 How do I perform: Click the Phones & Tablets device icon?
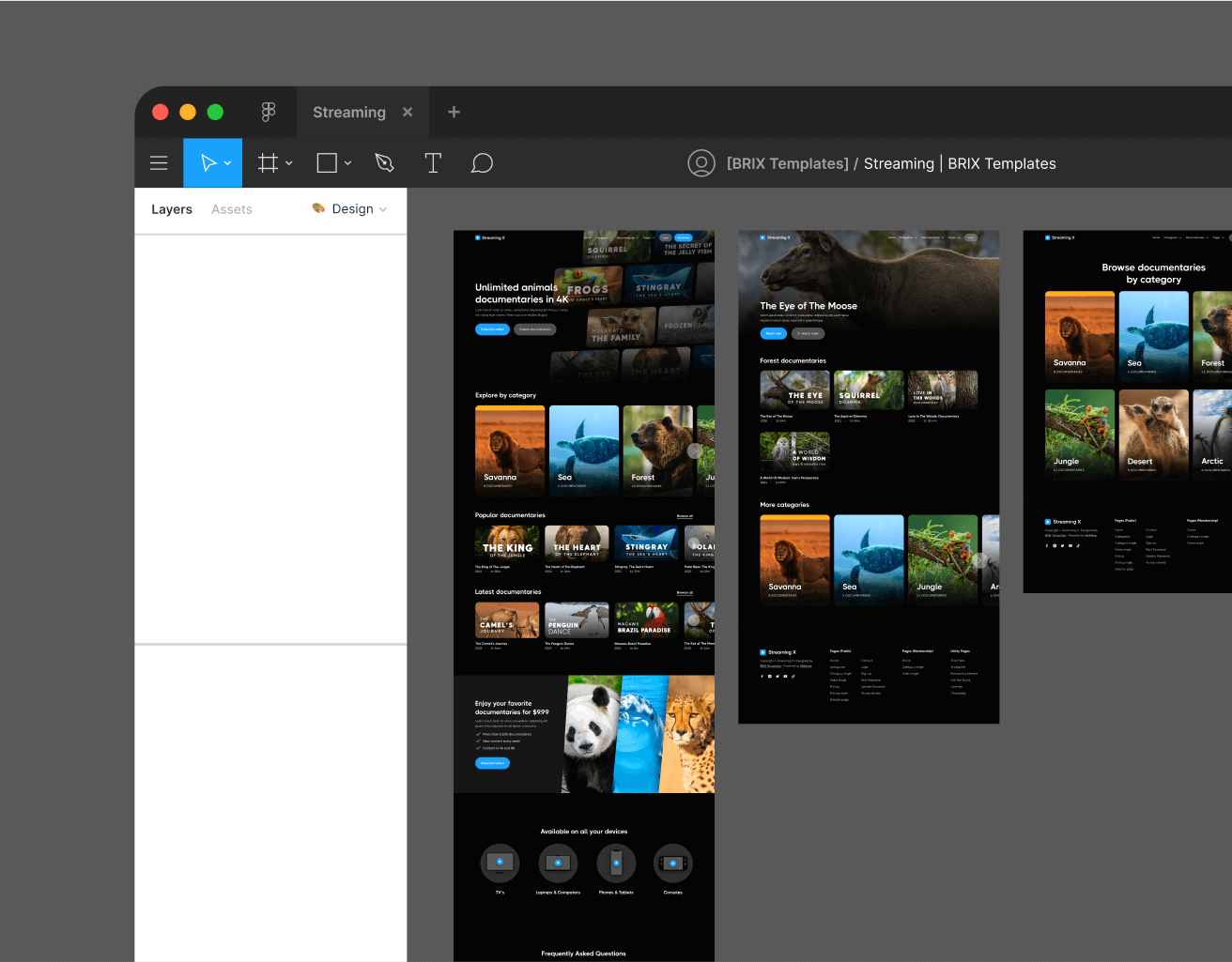[x=616, y=863]
